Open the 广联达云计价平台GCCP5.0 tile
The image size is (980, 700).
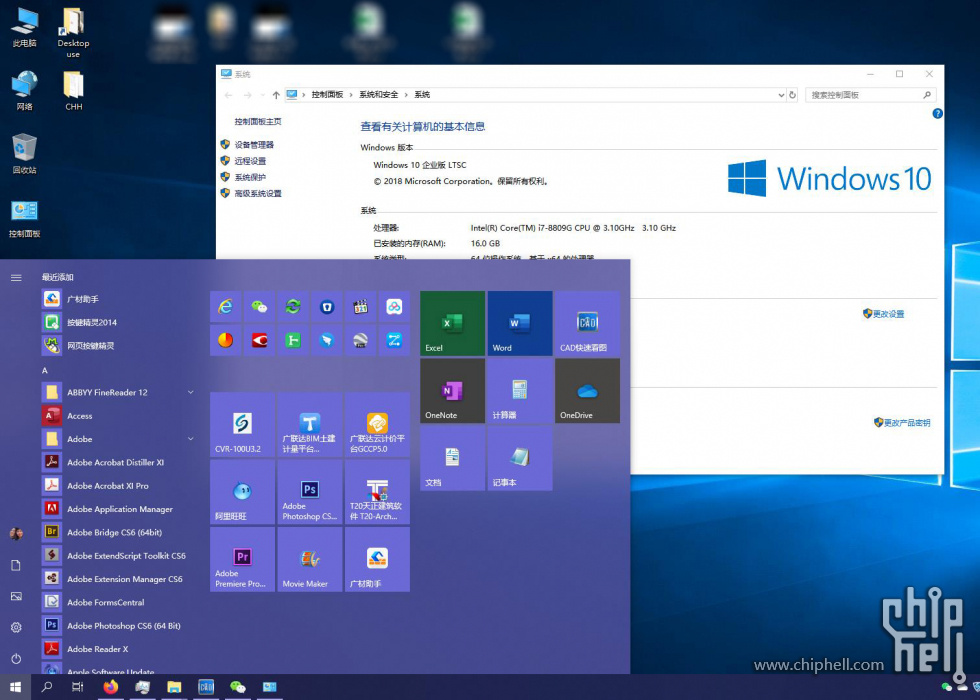coord(378,424)
